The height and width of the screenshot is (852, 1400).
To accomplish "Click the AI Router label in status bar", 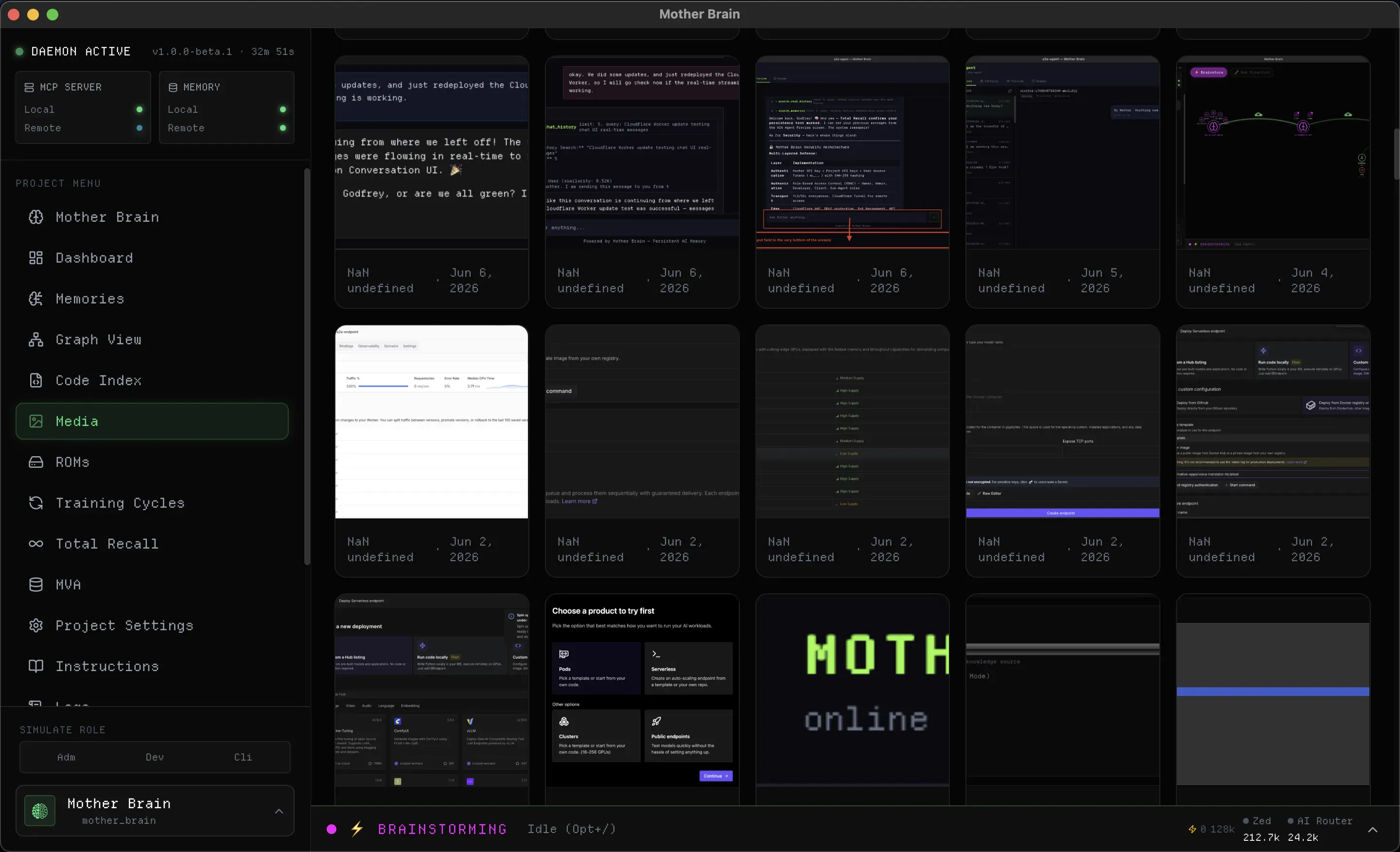I will (x=1325, y=821).
